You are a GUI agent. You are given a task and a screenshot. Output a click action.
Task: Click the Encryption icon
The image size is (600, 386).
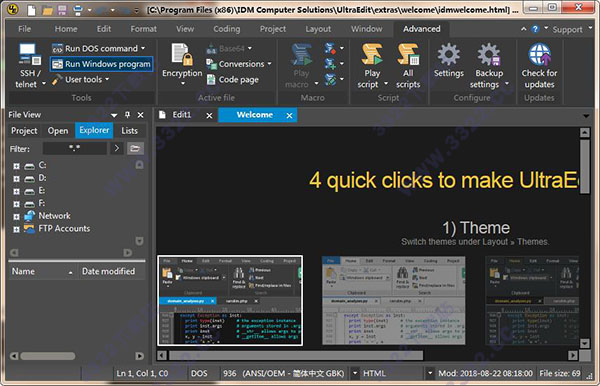[x=182, y=55]
